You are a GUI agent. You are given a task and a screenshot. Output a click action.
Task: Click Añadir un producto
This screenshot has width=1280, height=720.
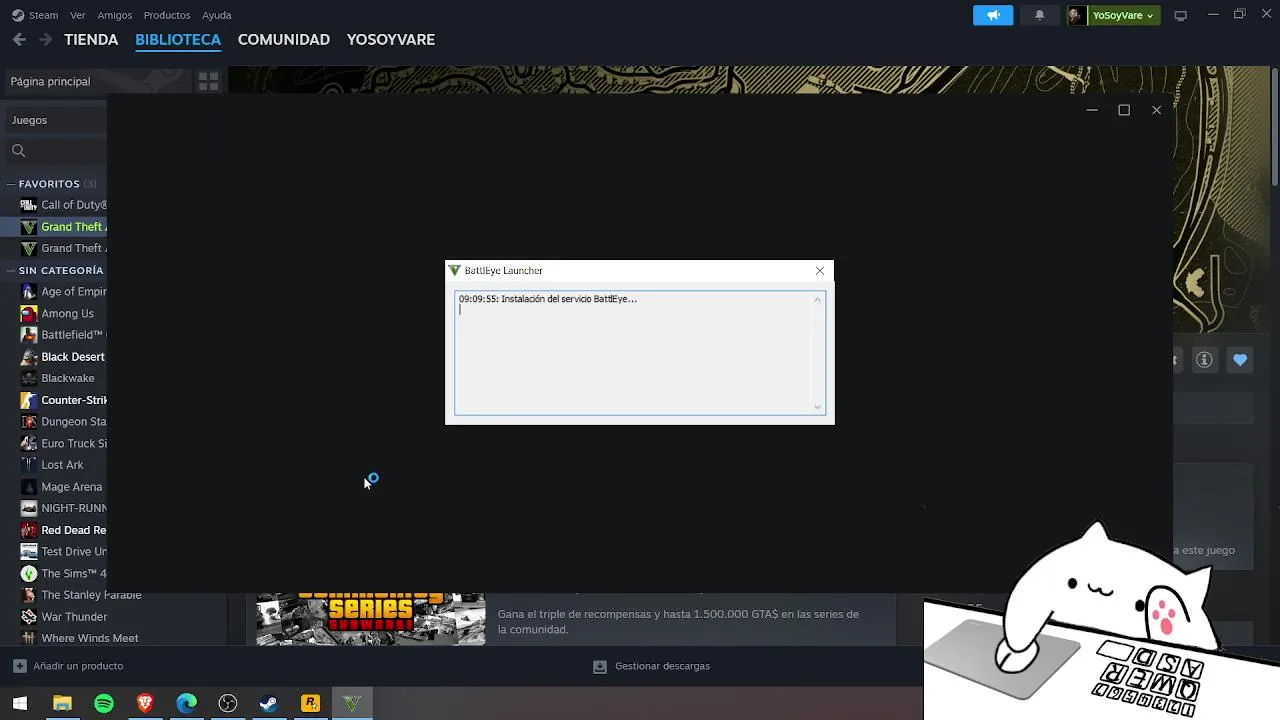click(x=68, y=666)
